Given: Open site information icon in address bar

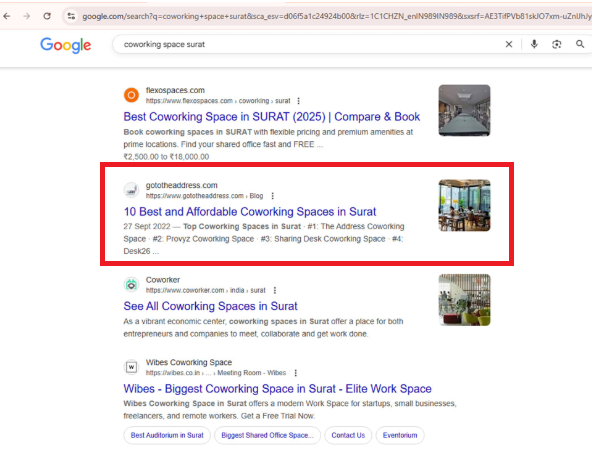Looking at the screenshot, I should tap(71, 16).
